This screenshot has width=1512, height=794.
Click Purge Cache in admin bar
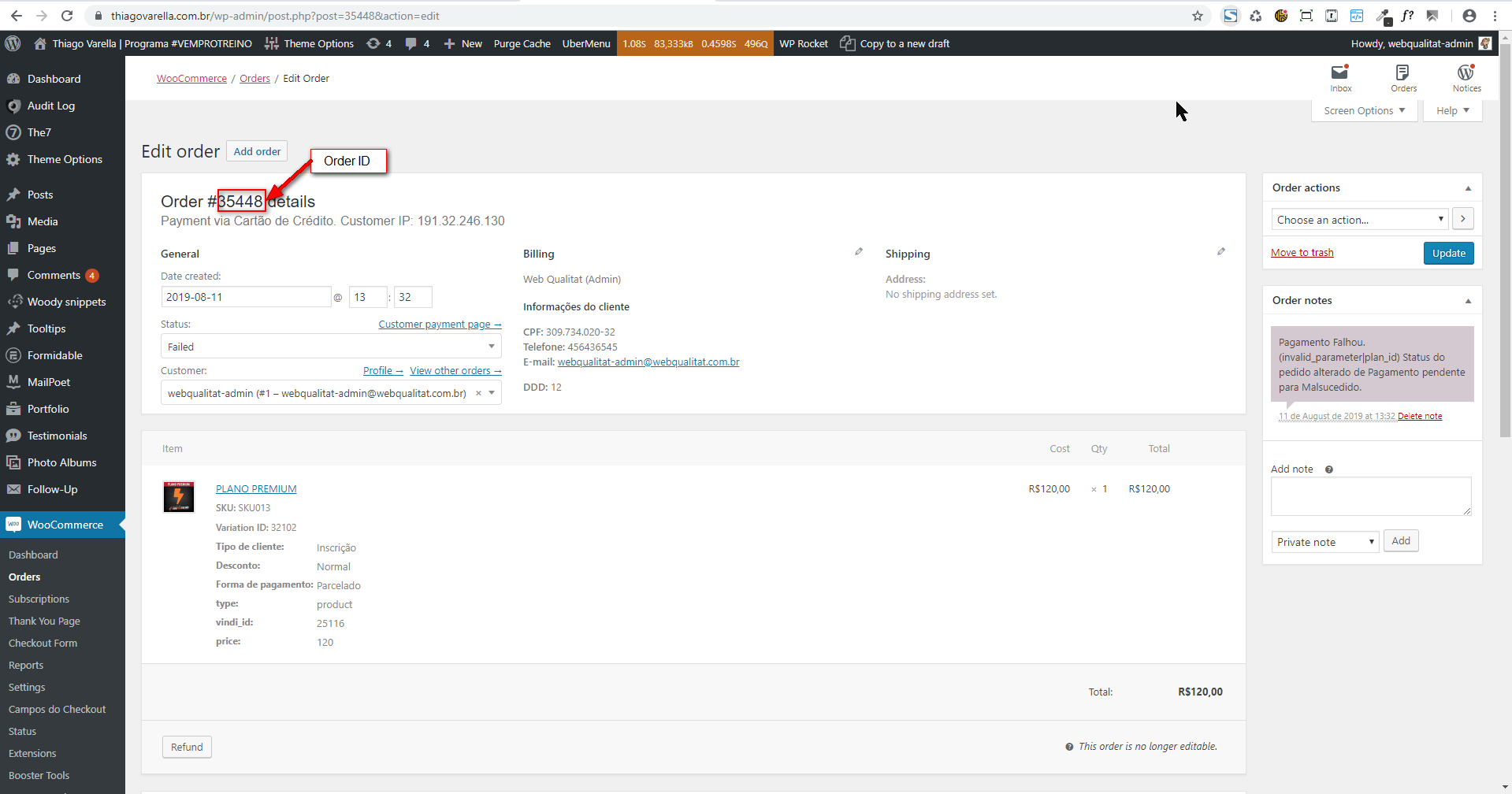tap(522, 43)
